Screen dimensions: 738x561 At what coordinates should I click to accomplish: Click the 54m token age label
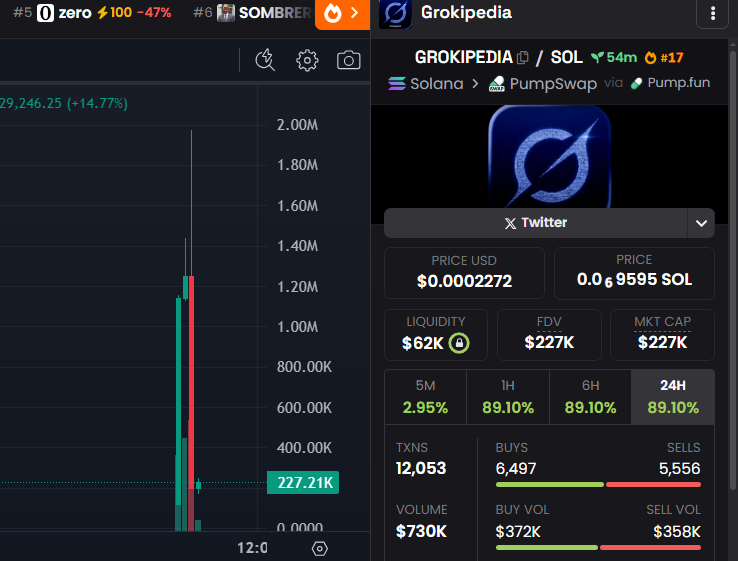point(621,57)
